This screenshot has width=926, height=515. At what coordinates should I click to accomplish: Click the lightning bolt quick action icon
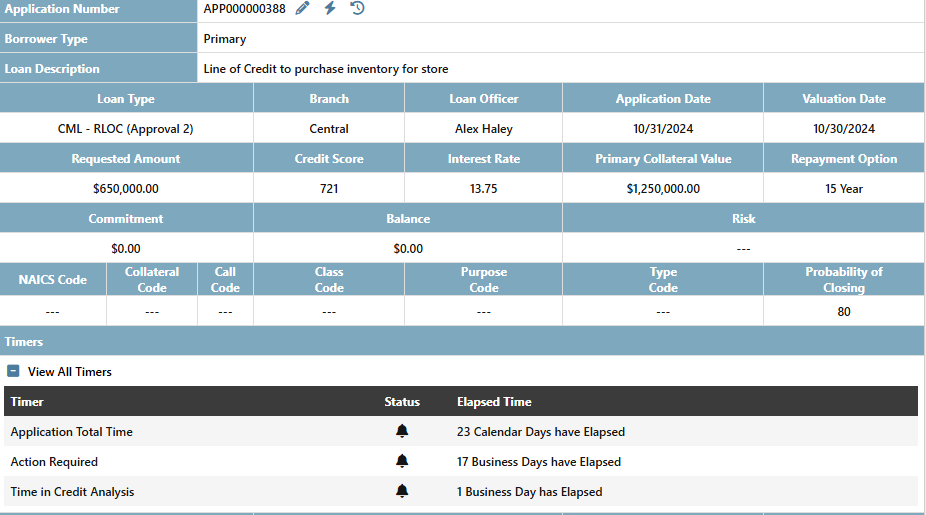point(330,9)
